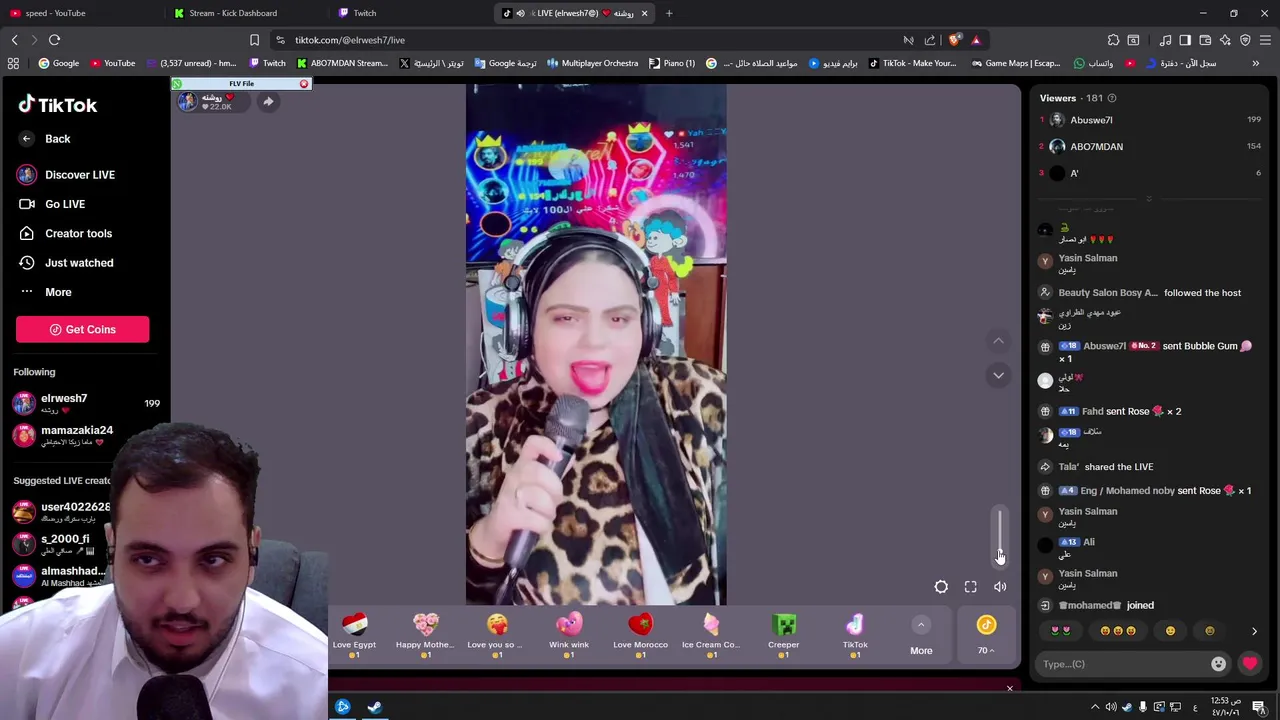Open the Brave Shields lion icon
Image resolution: width=1280 pixels, height=720 pixels.
[954, 40]
